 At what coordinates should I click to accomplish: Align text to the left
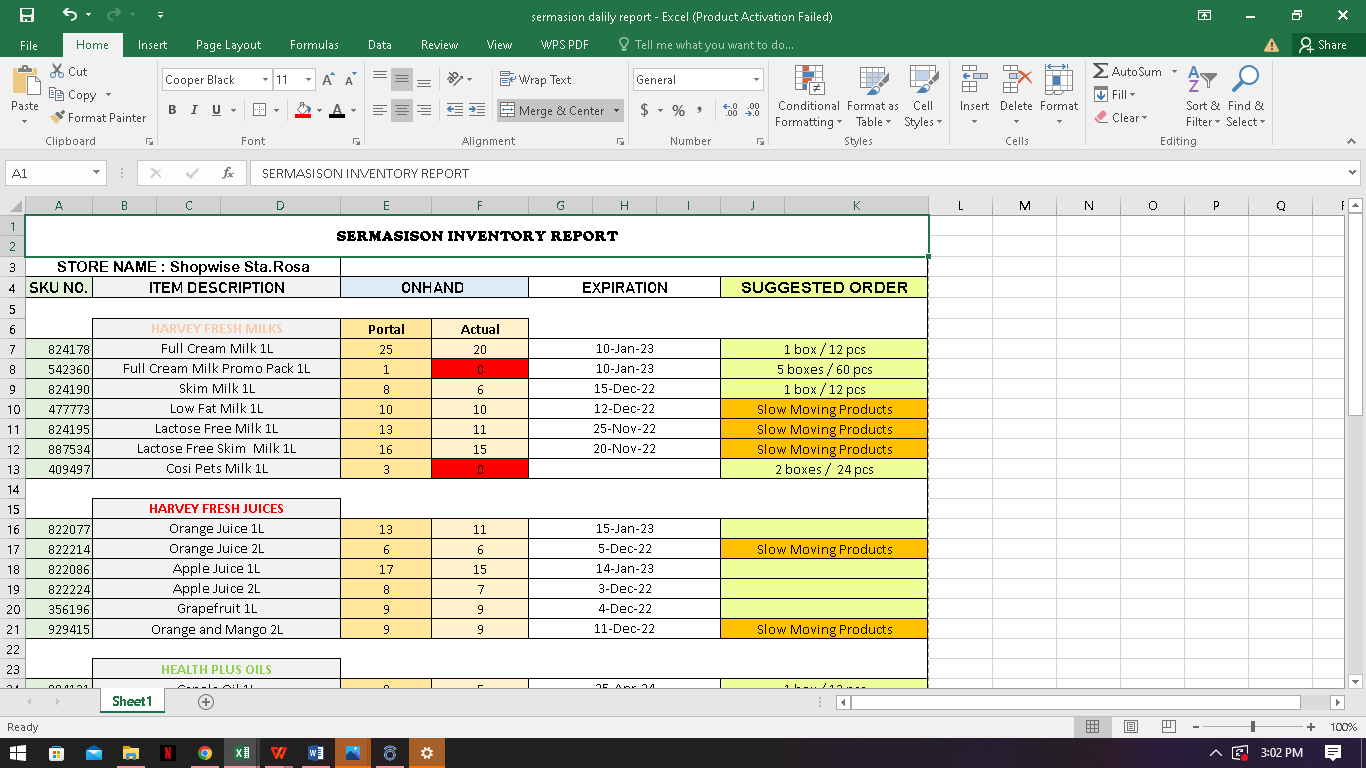380,110
